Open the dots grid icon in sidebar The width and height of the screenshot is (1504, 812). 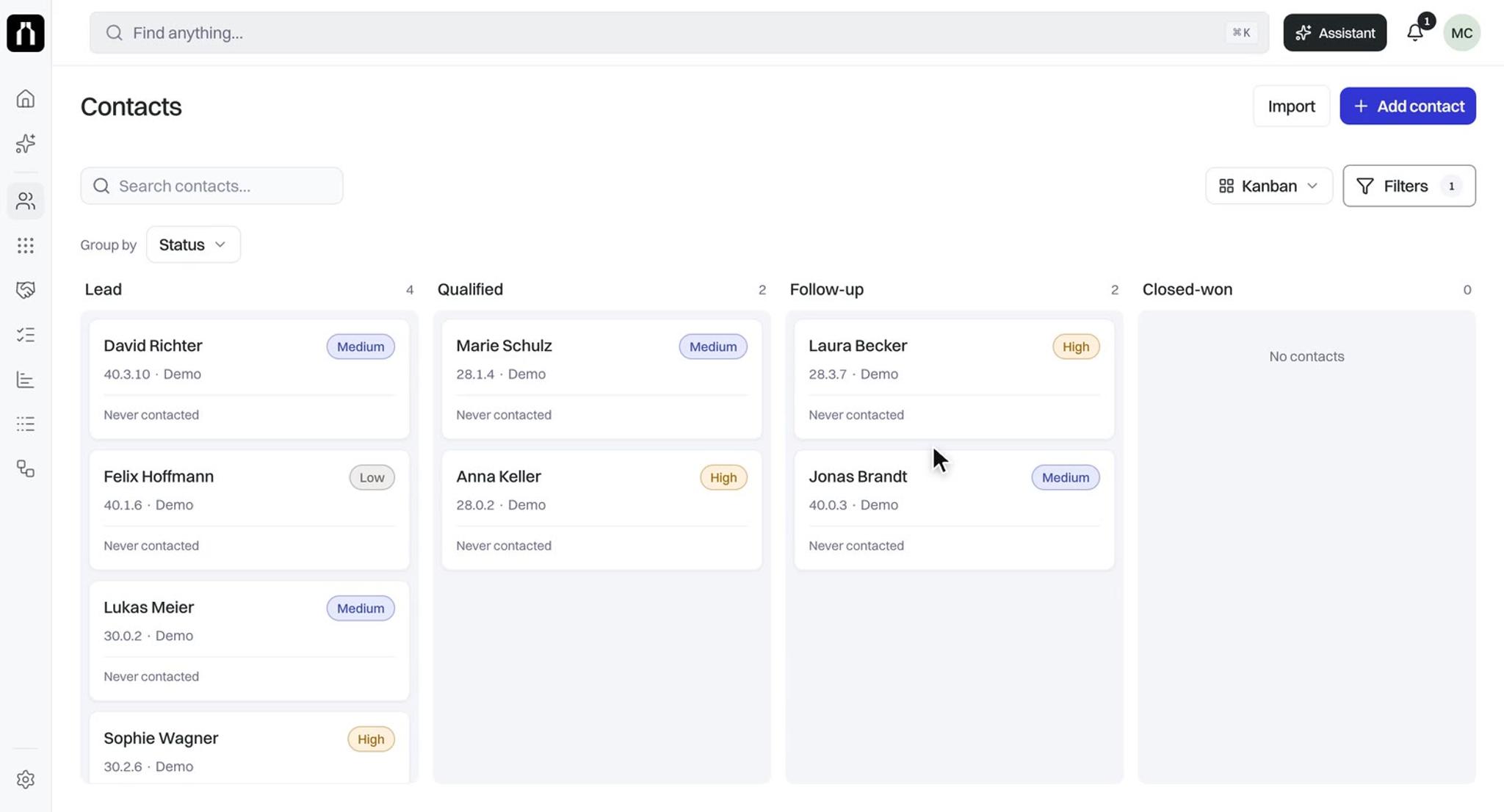coord(26,245)
